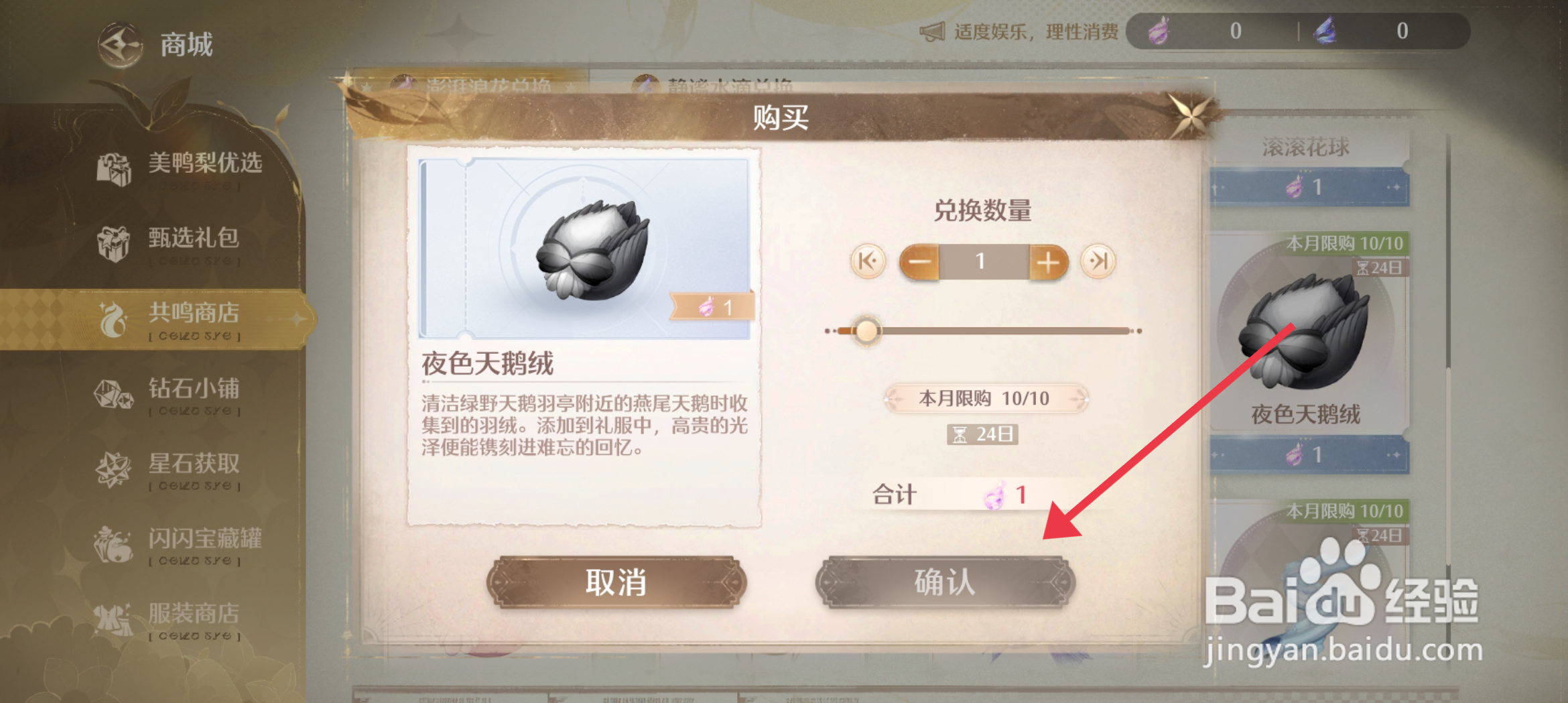Set quantity to minimum with first arrow icon
The height and width of the screenshot is (703, 1568).
868,261
